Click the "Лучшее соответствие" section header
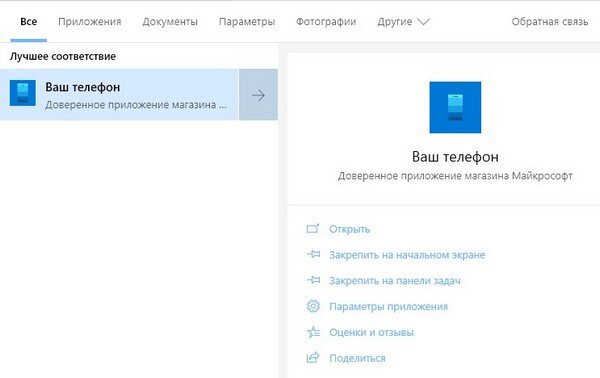This screenshot has width=600, height=378. (x=63, y=57)
